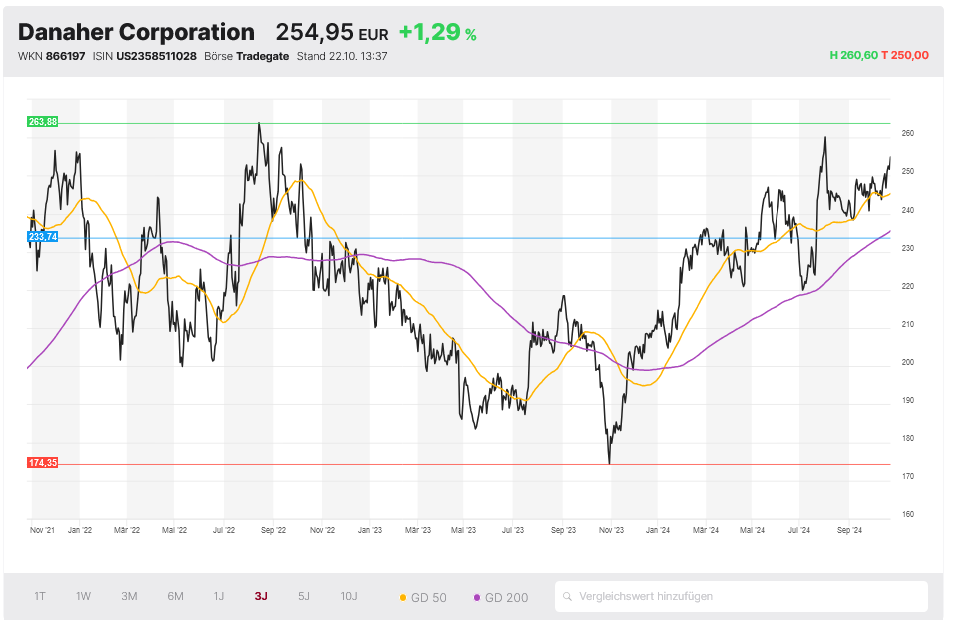The image size is (956, 629).
Task: Click the daily high H 260,60
Action: 854,55
